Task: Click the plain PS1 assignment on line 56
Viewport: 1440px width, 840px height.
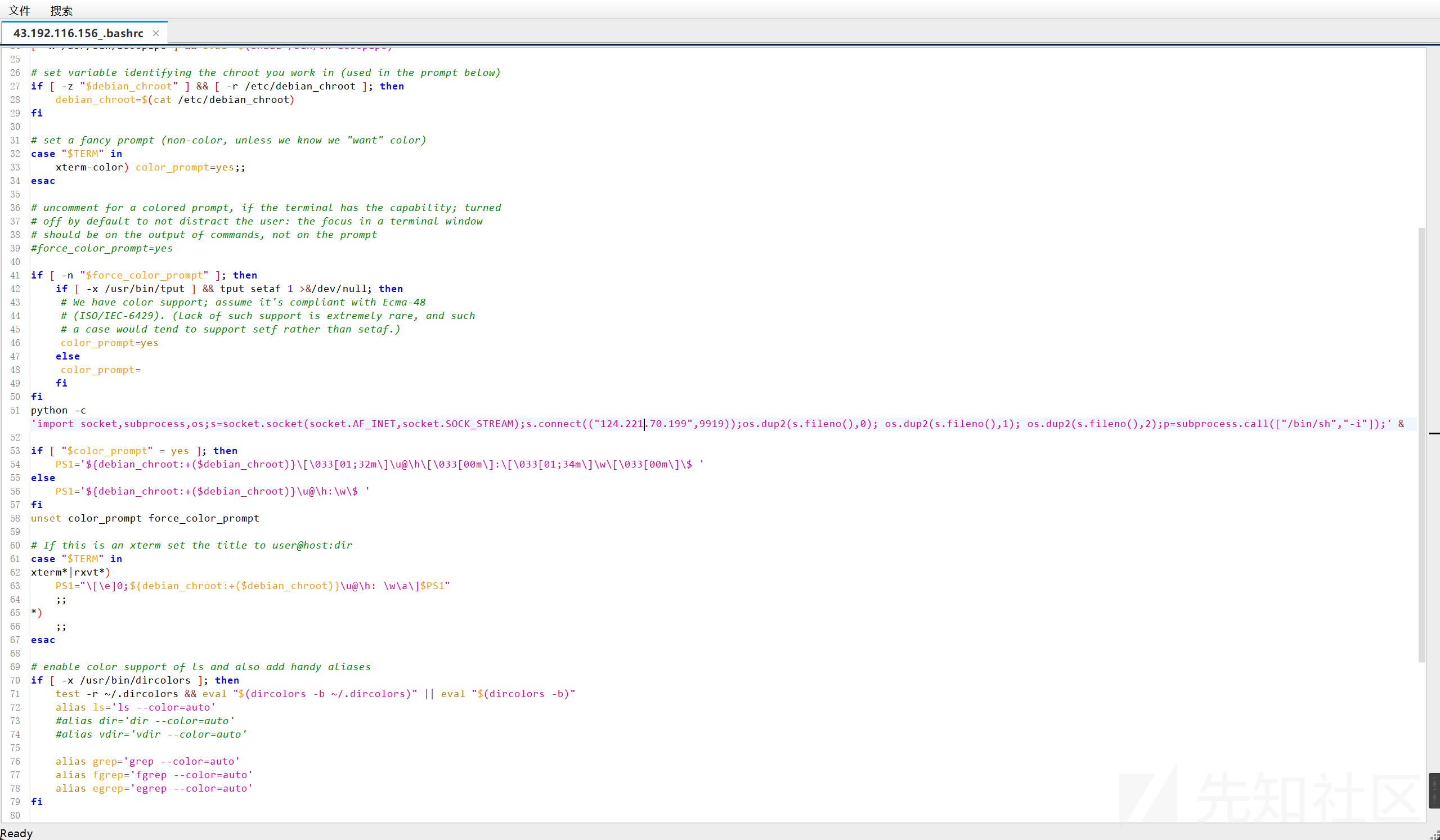Action: point(213,491)
